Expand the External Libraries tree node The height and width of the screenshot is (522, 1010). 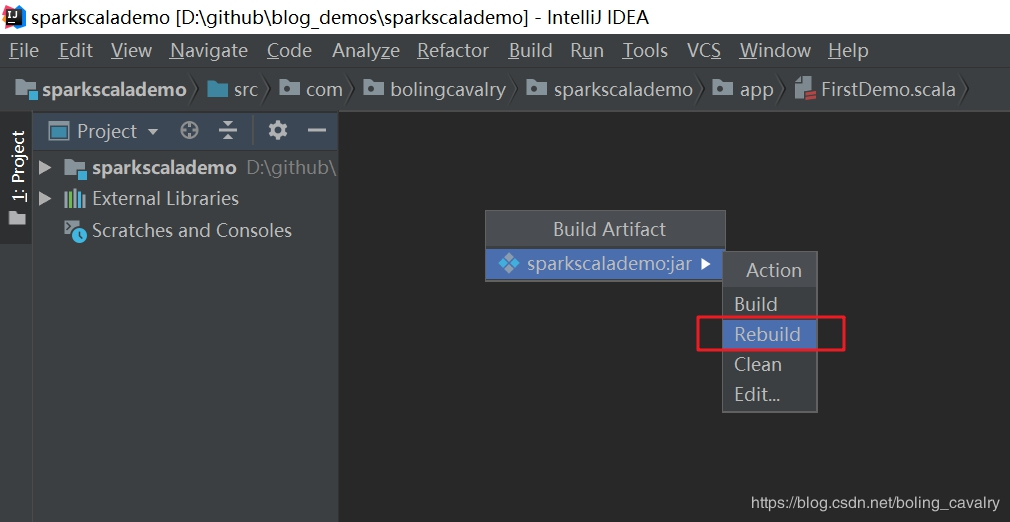click(44, 198)
